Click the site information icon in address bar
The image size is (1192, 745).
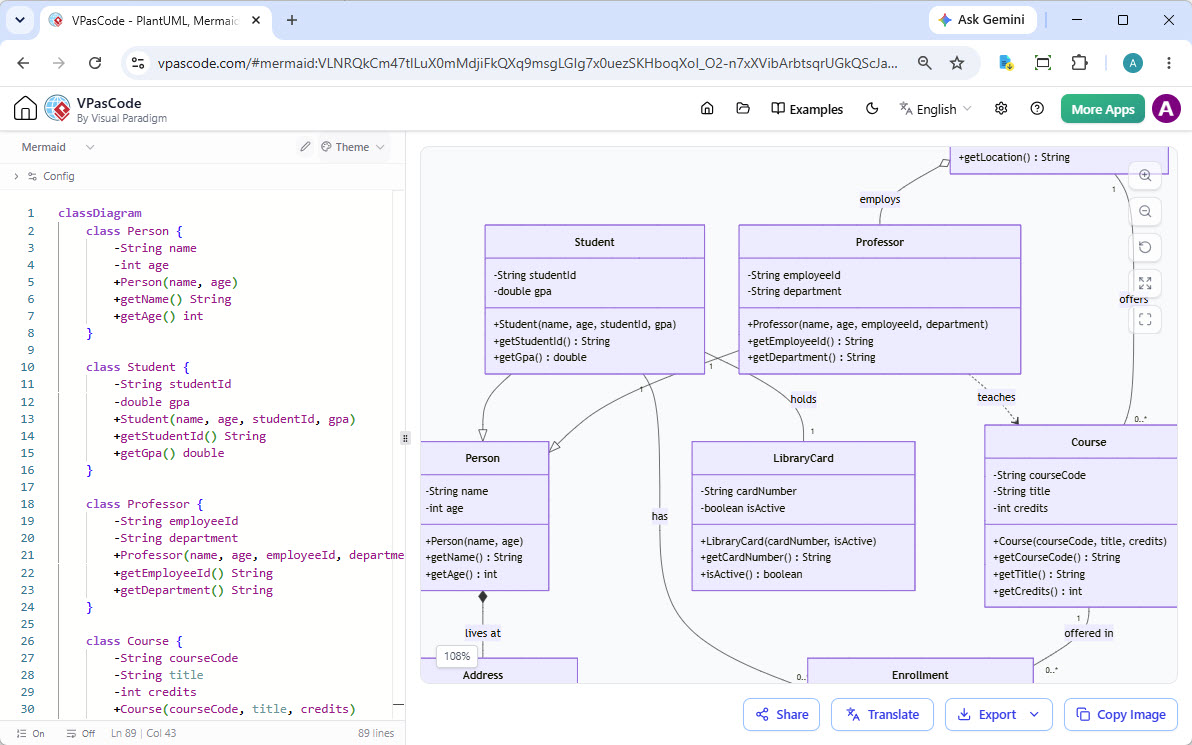[138, 63]
